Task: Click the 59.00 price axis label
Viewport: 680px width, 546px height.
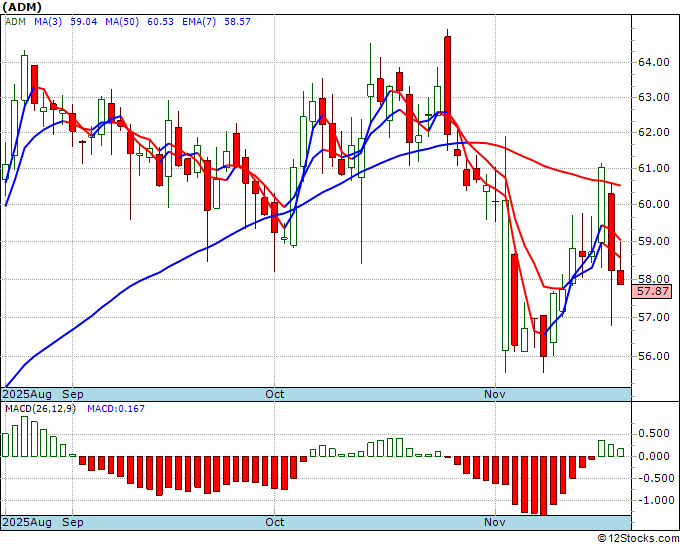Action: [654, 241]
